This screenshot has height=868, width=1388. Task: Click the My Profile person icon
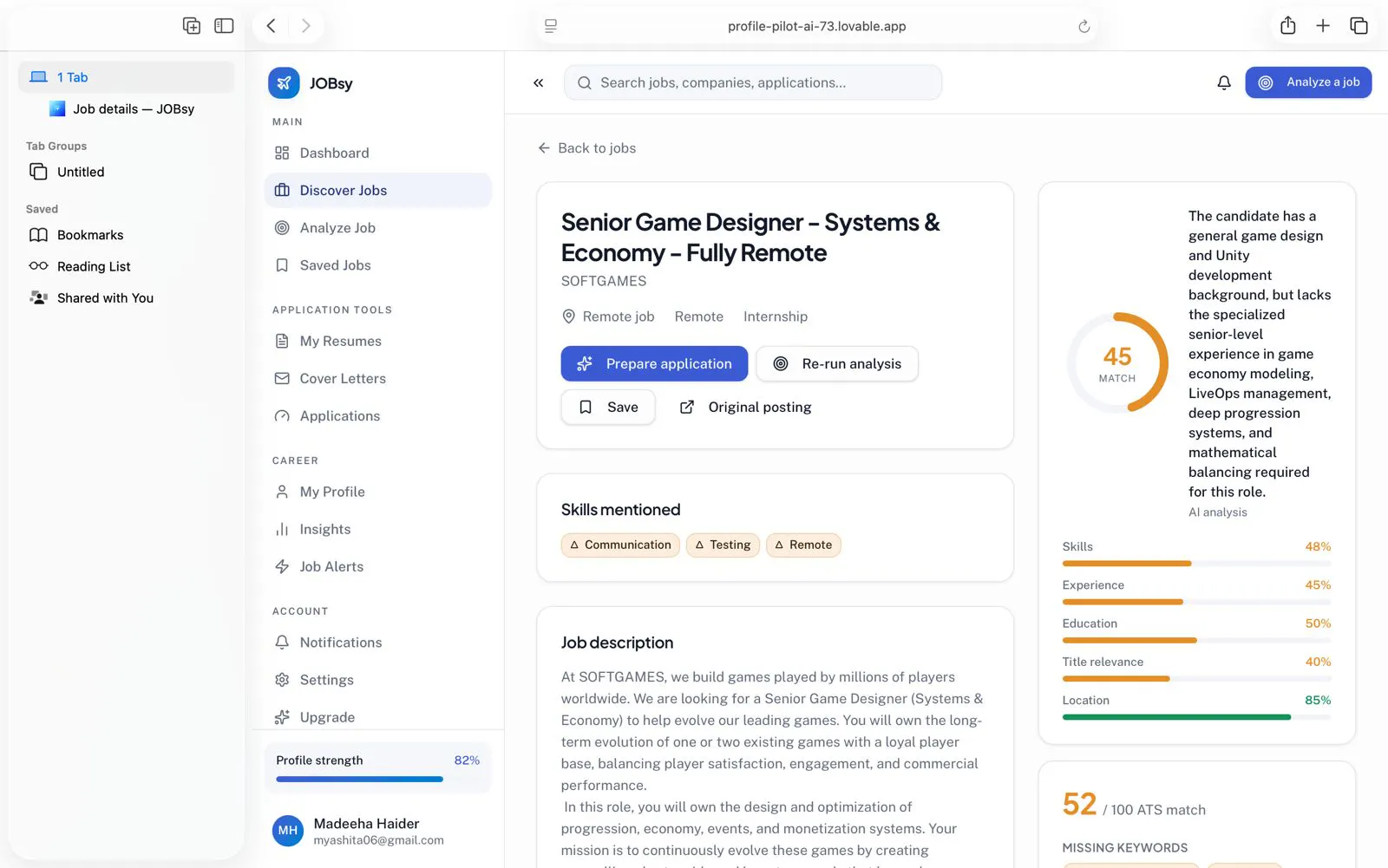(282, 492)
